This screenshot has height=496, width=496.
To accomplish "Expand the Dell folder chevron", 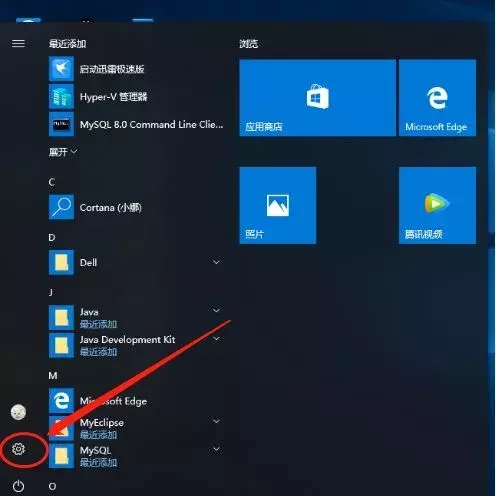I will click(x=216, y=262).
